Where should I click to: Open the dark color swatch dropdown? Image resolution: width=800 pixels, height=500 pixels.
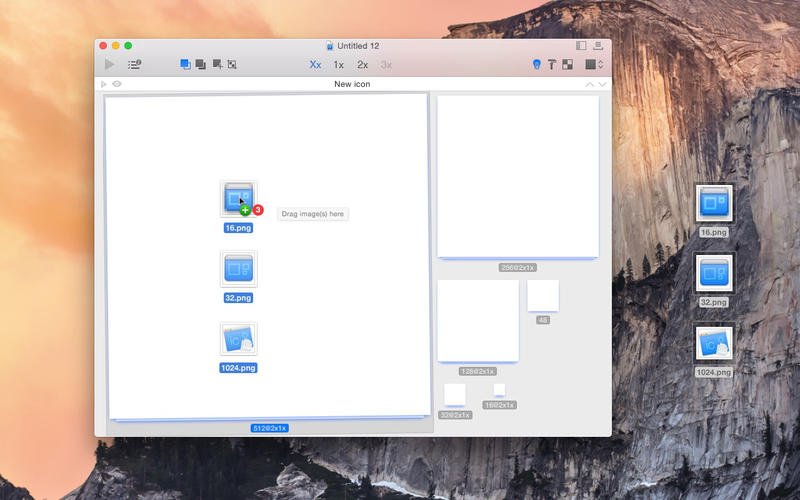(x=594, y=65)
